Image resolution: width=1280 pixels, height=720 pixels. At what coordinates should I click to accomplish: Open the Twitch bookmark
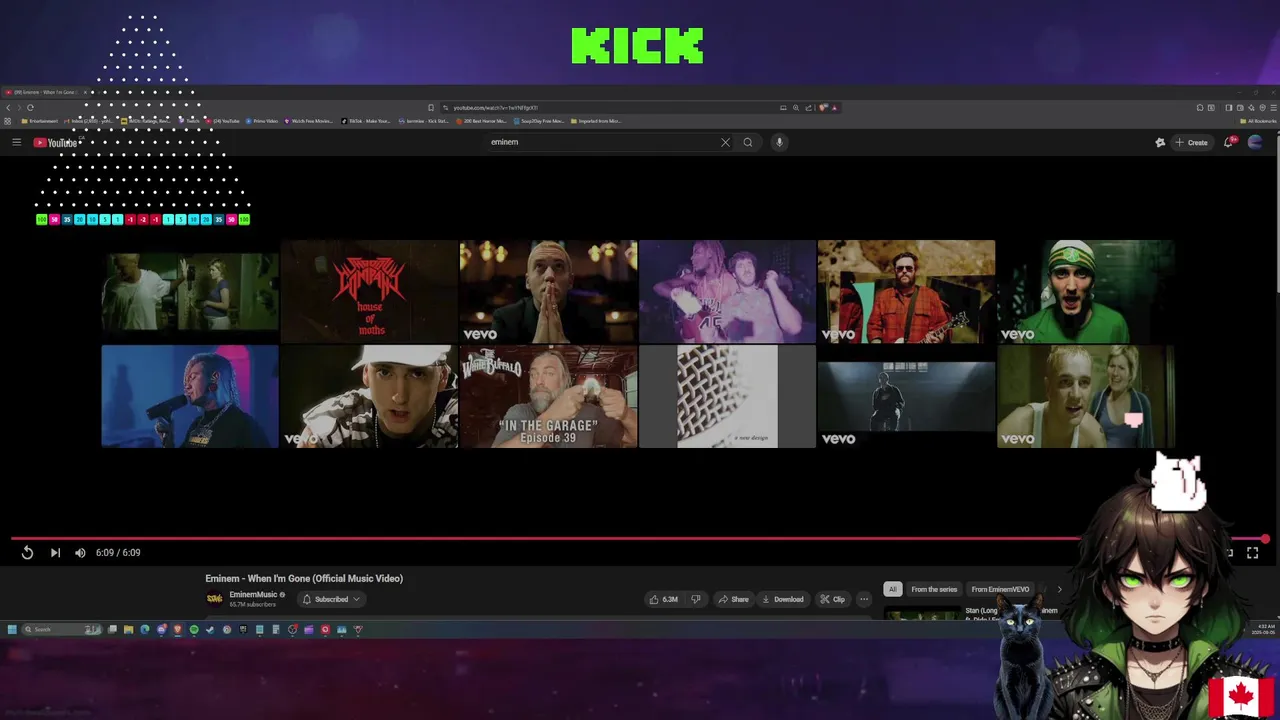[190, 121]
